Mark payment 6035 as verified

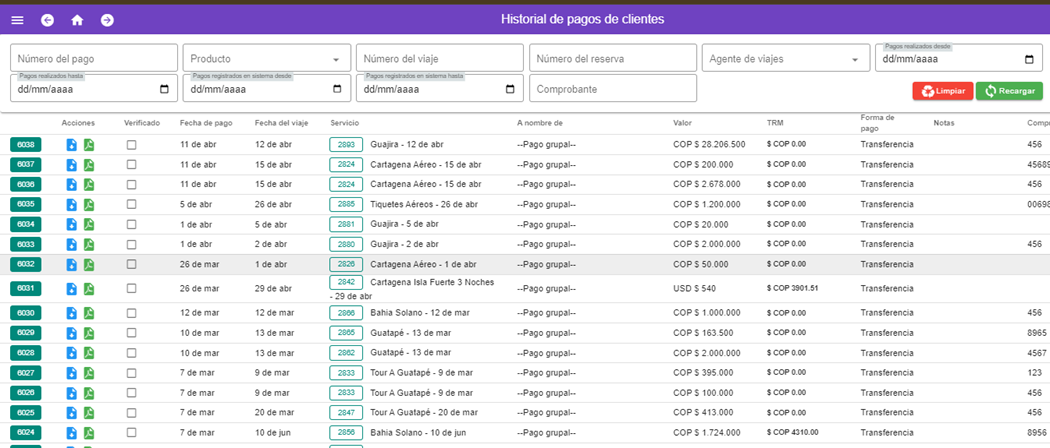point(131,205)
